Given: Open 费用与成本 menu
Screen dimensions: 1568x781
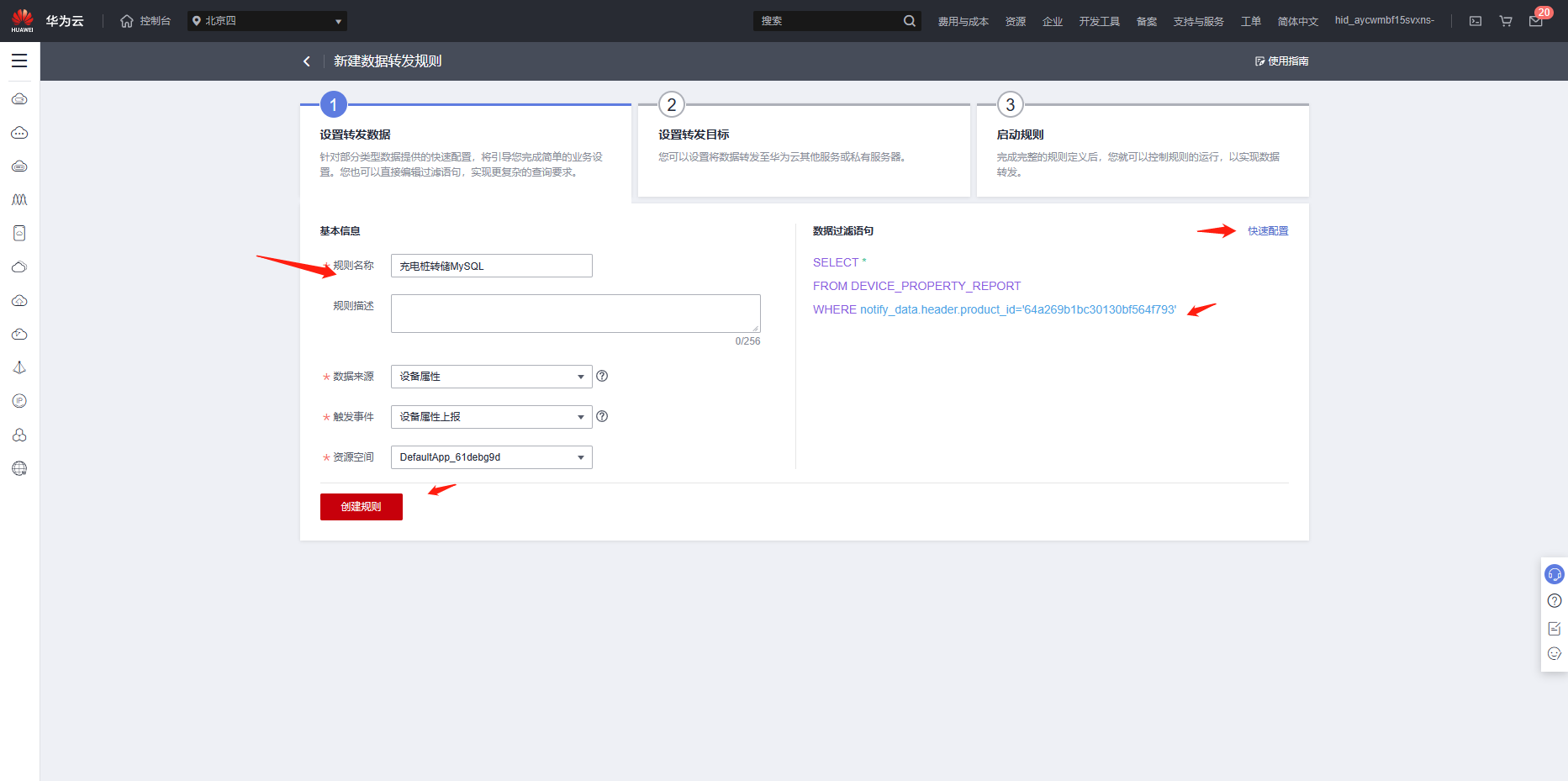Looking at the screenshot, I should (964, 21).
